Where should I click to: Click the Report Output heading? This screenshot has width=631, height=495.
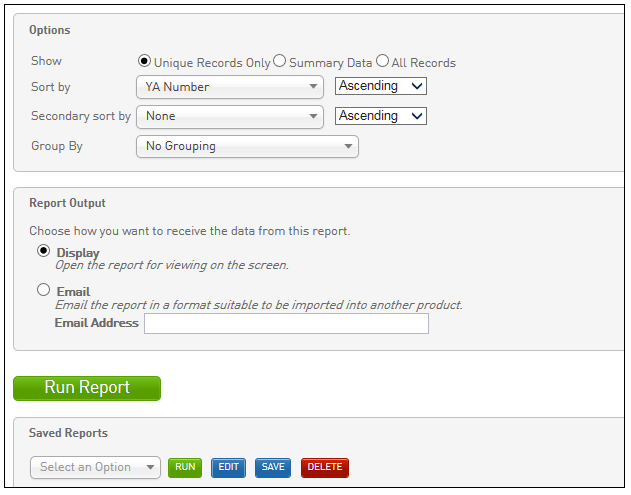[x=67, y=203]
